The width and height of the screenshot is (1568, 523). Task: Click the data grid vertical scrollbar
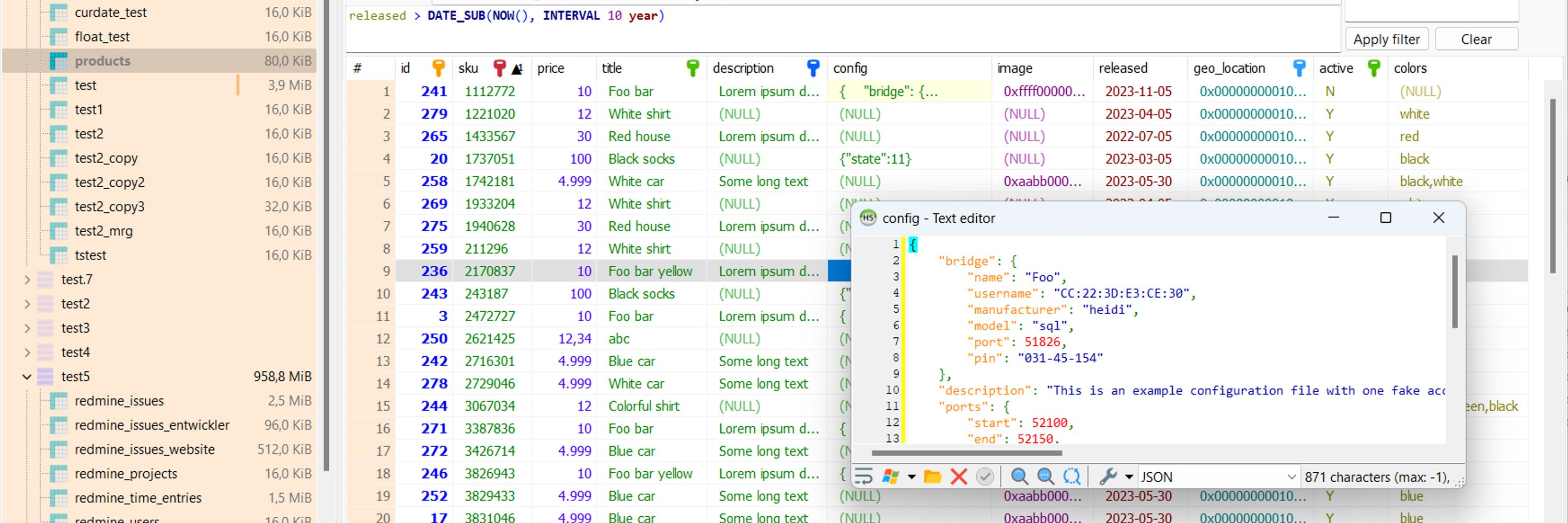1552,186
